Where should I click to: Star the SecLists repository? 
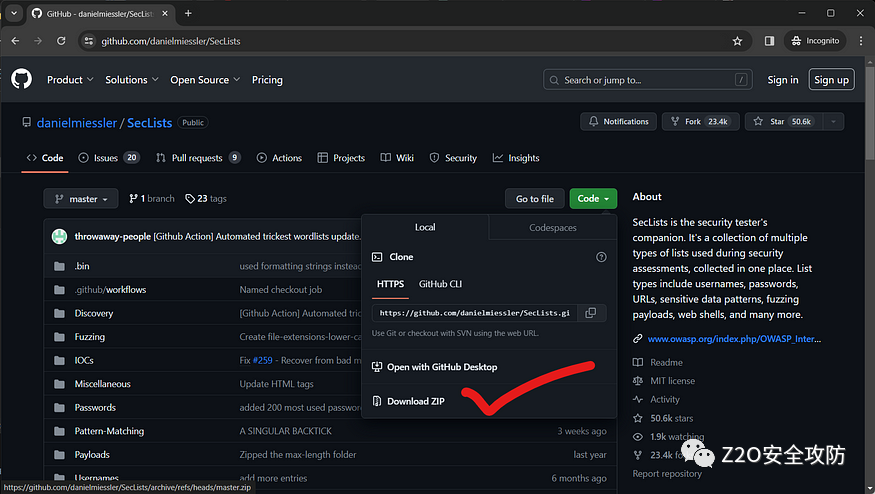(784, 122)
